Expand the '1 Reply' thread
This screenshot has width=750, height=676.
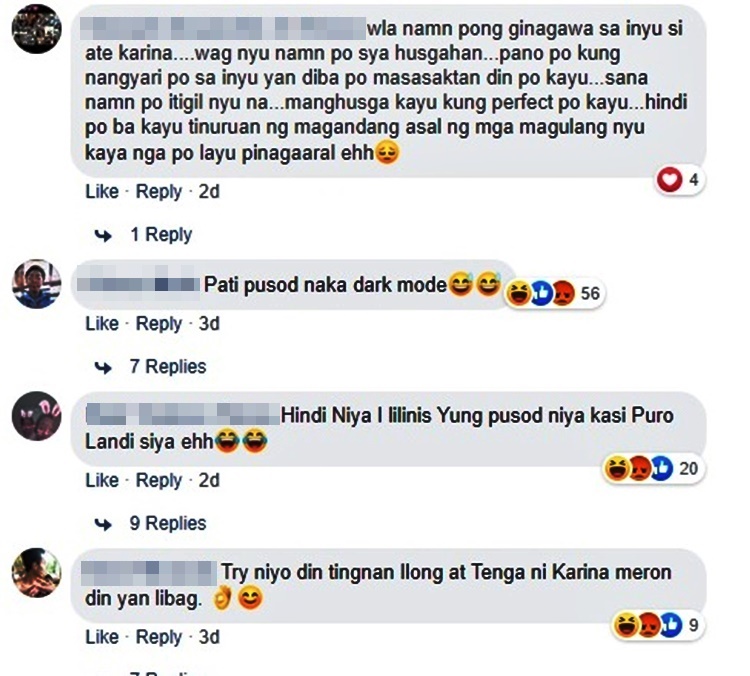[161, 235]
